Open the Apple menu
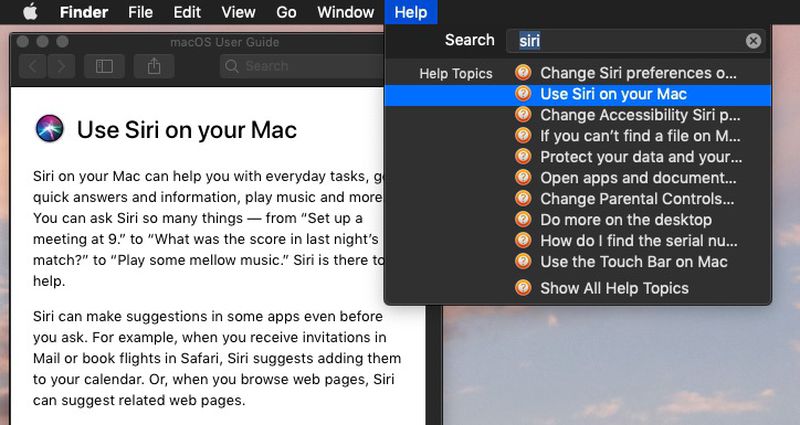Screen dimensions: 800x425 pyautogui.click(x=30, y=12)
